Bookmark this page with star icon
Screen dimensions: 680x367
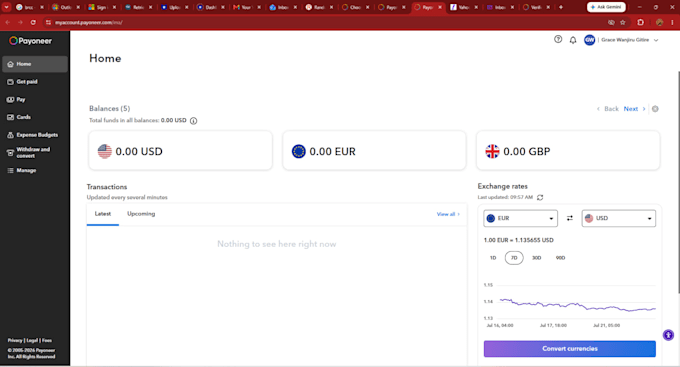pos(623,22)
